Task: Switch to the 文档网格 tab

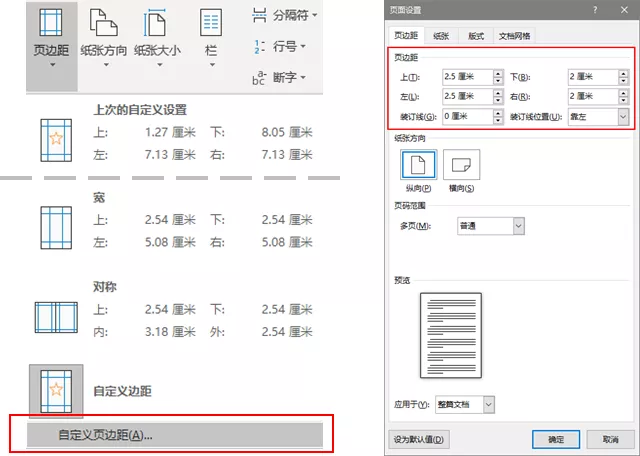Action: coord(514,36)
